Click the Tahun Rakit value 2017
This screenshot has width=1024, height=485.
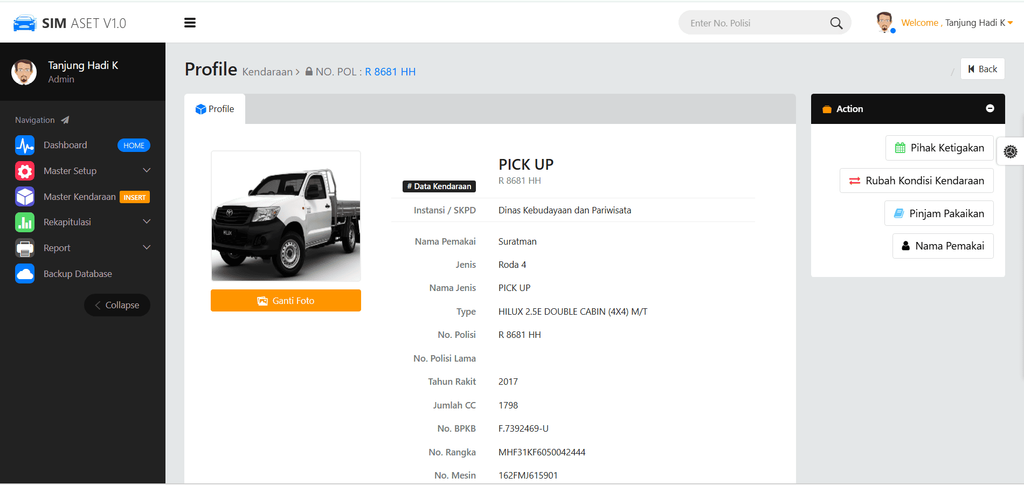point(508,382)
